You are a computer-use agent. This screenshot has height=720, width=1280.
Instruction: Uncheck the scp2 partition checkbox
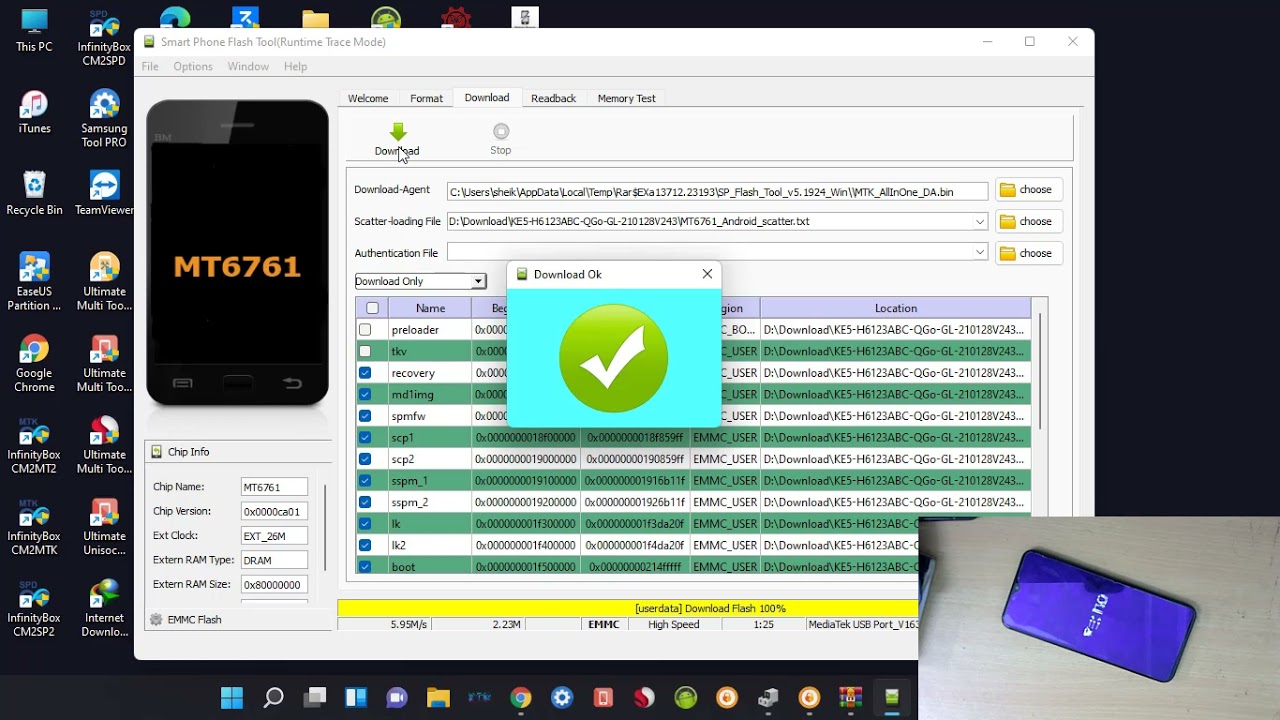365,459
